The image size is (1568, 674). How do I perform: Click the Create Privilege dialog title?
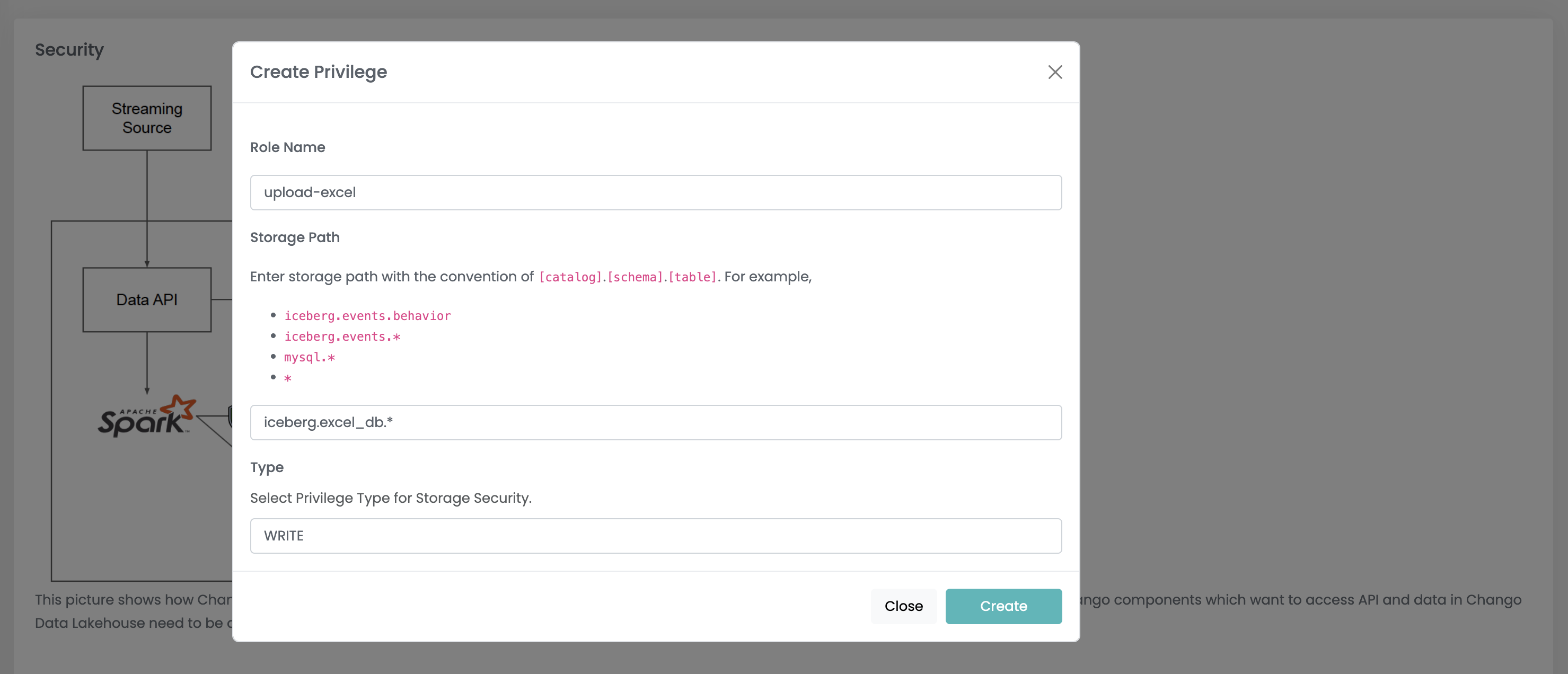click(x=319, y=72)
